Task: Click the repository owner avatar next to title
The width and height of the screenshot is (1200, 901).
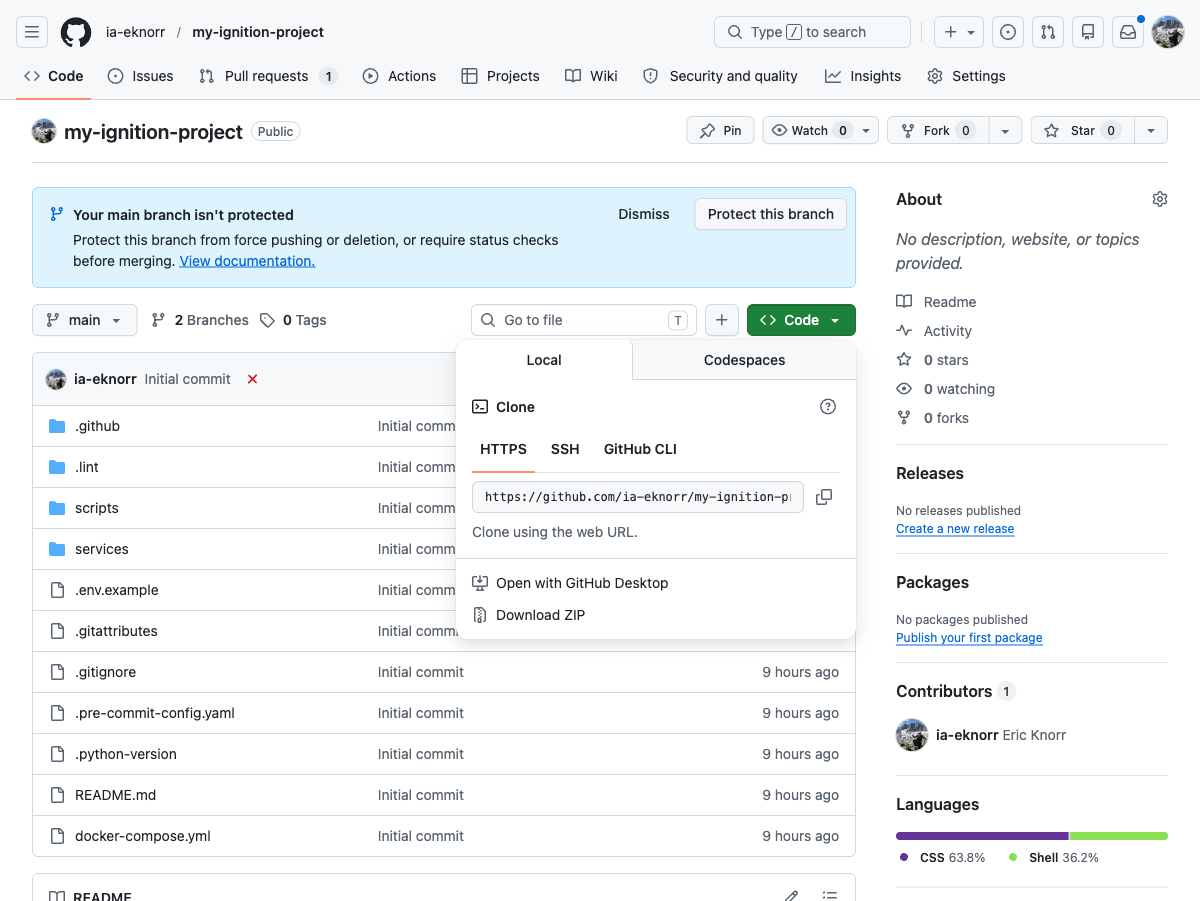Action: (x=44, y=131)
